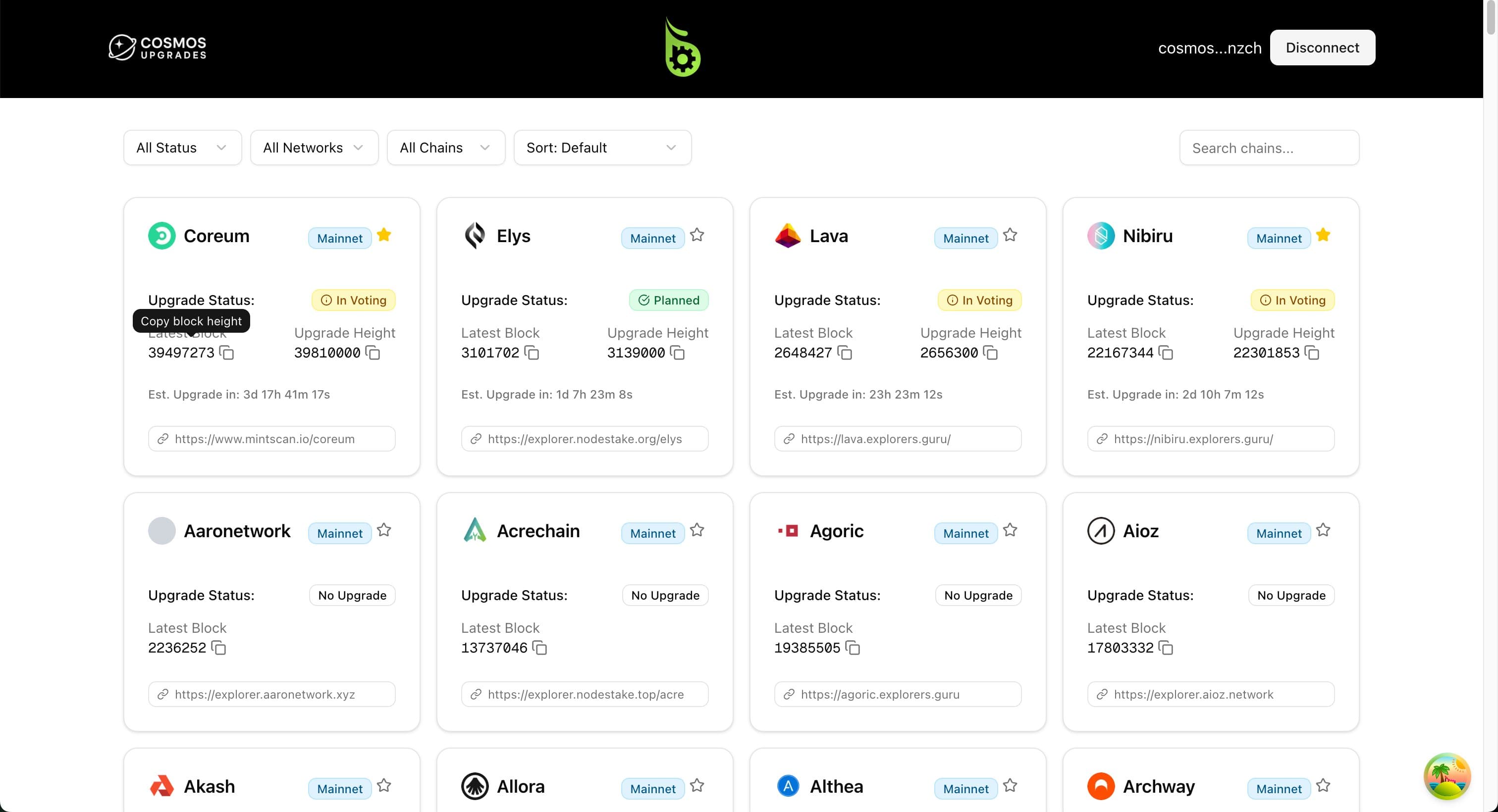Click the Acrechain chain logo

point(475,531)
